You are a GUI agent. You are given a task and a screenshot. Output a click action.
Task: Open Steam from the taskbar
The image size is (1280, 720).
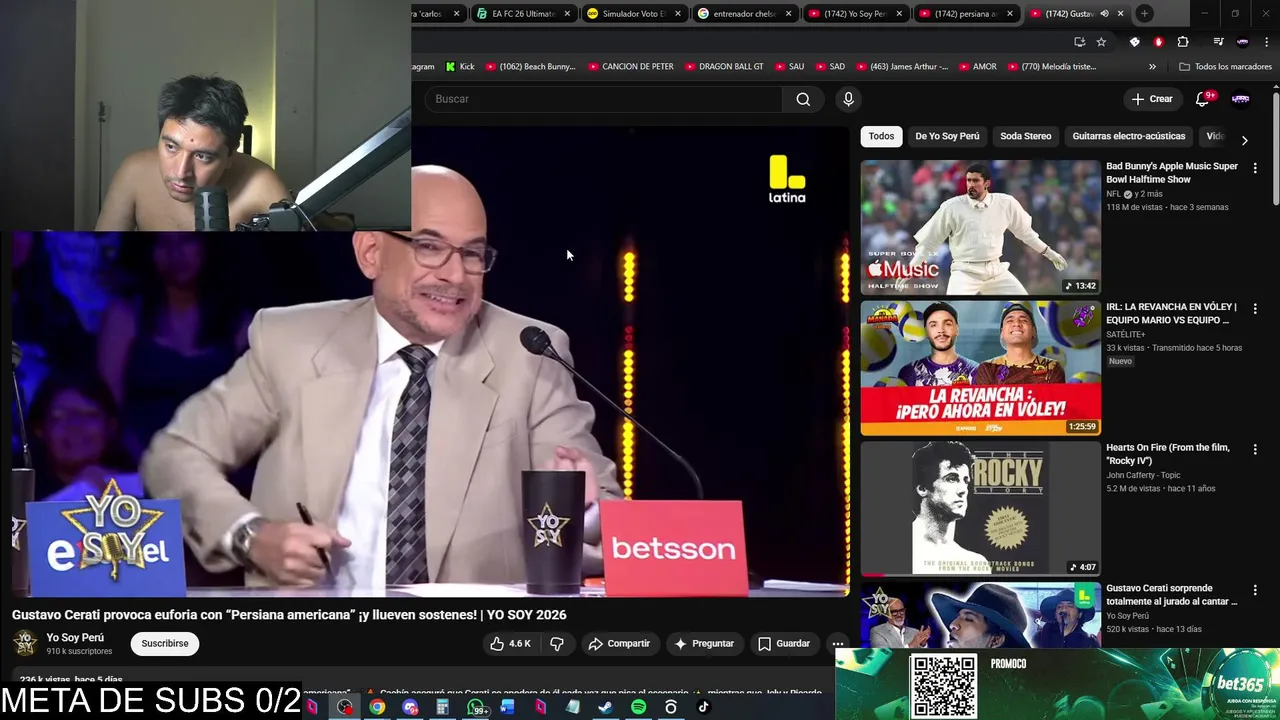[605, 707]
